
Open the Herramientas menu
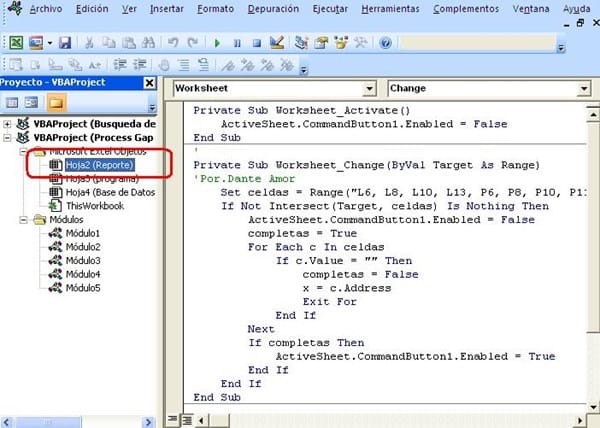click(390, 8)
